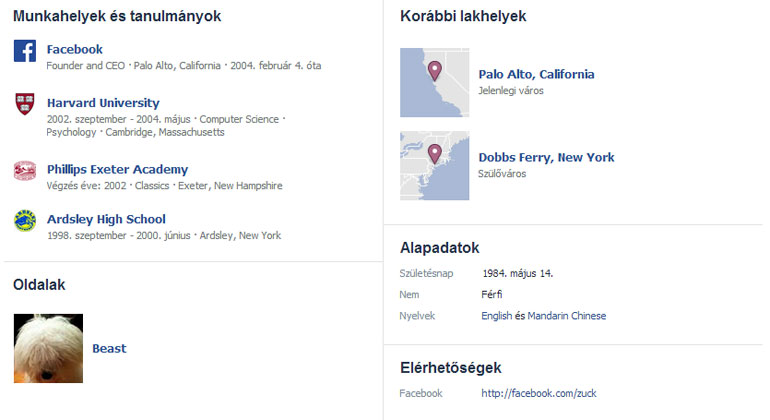Click the Palo Alto, California link

(x=536, y=74)
